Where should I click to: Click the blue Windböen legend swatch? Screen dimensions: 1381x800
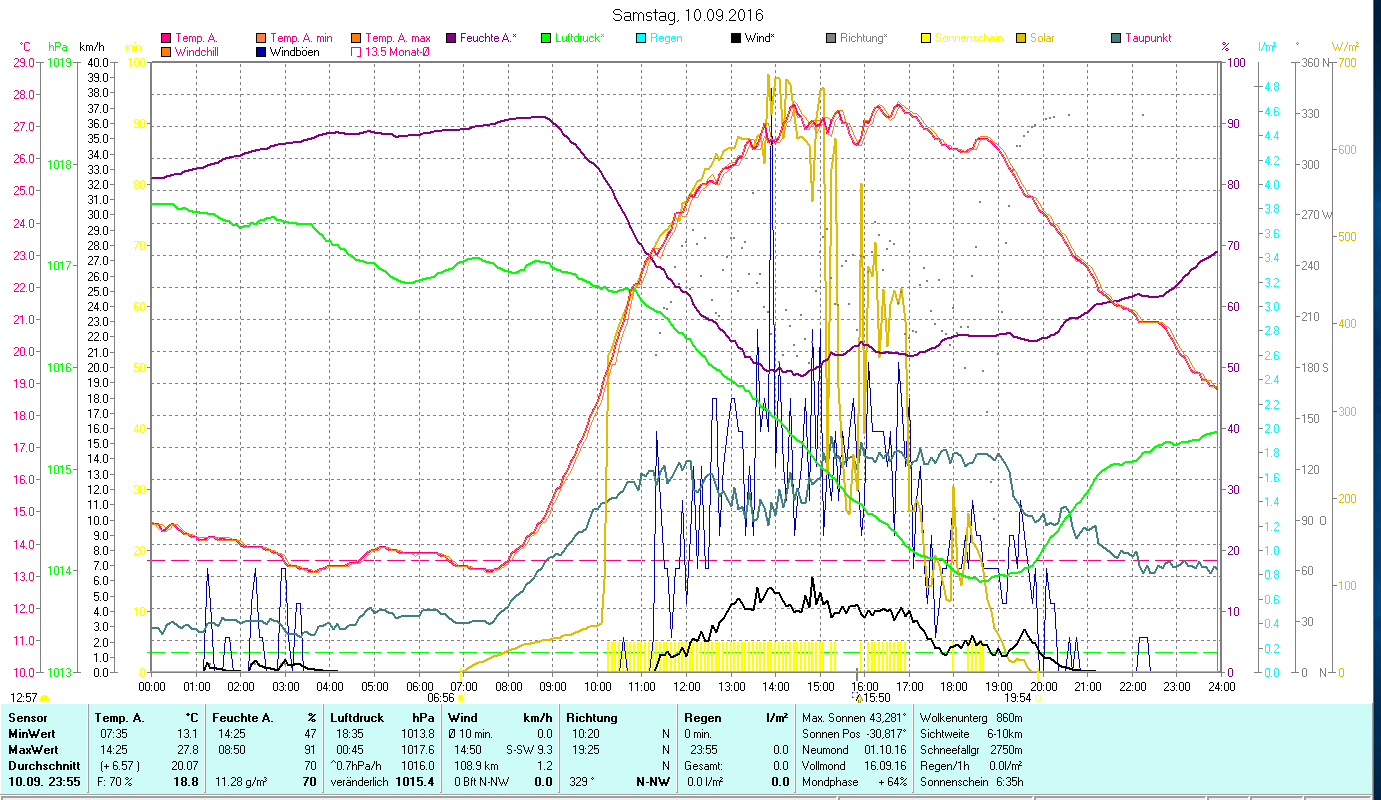click(262, 52)
